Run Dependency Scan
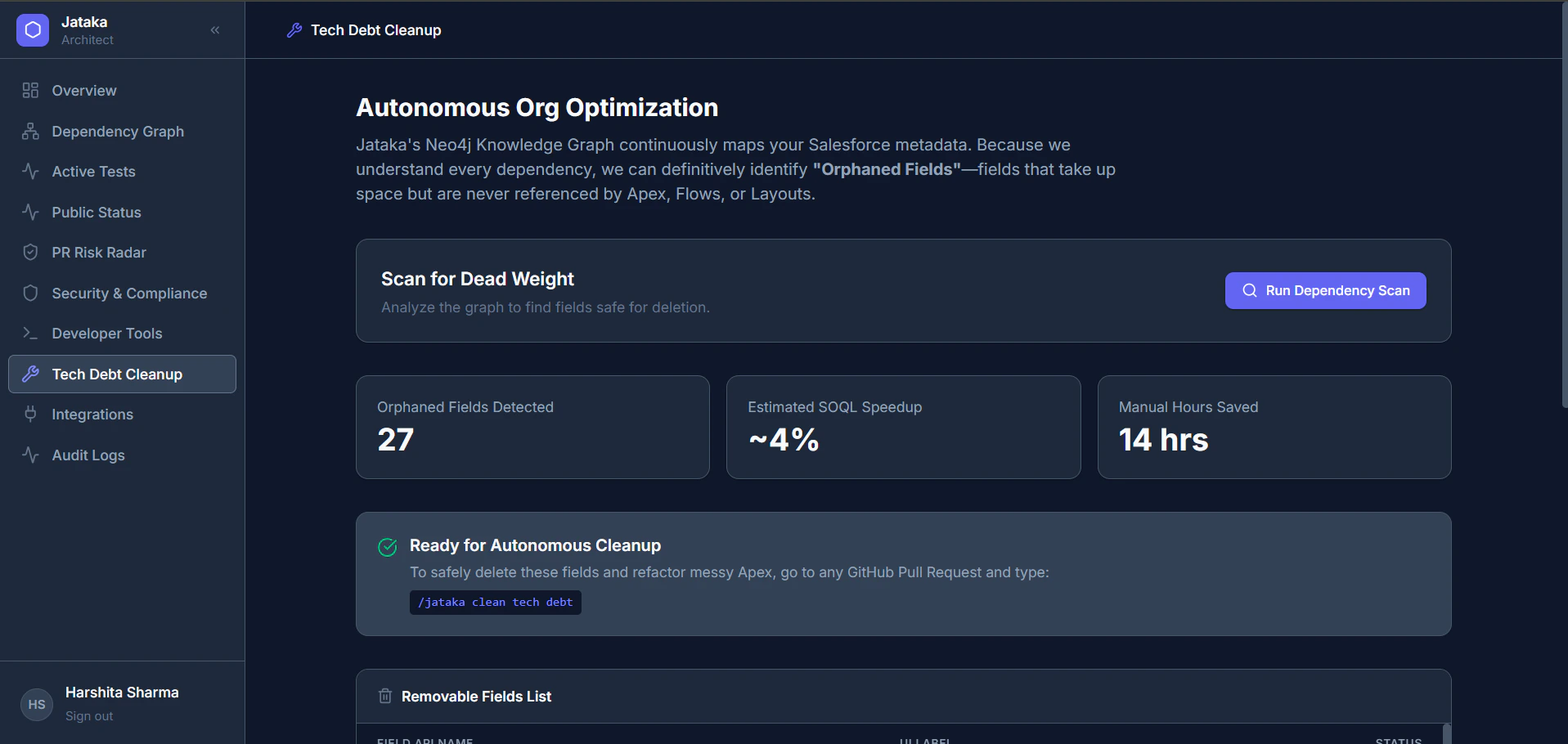Image resolution: width=1568 pixels, height=744 pixels. (x=1325, y=290)
